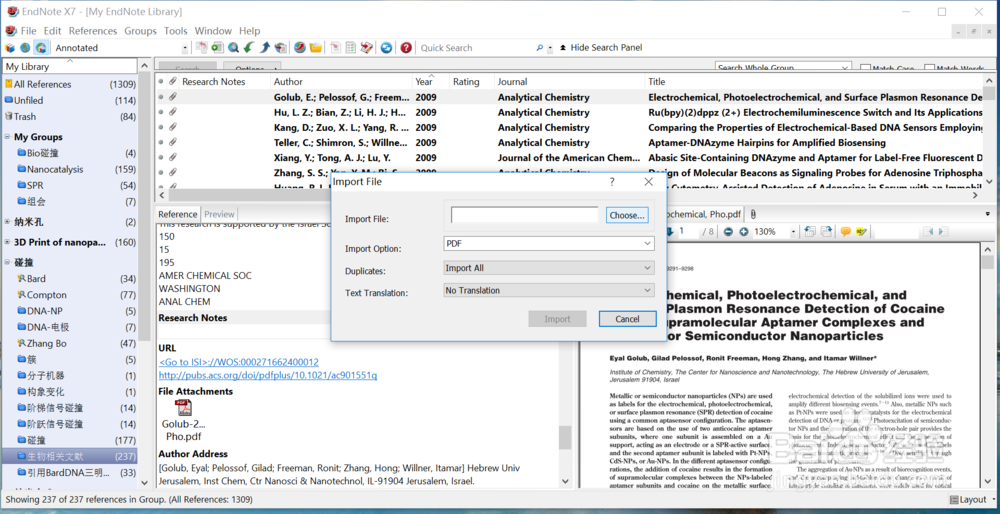Click the Import File path field

coord(524,215)
